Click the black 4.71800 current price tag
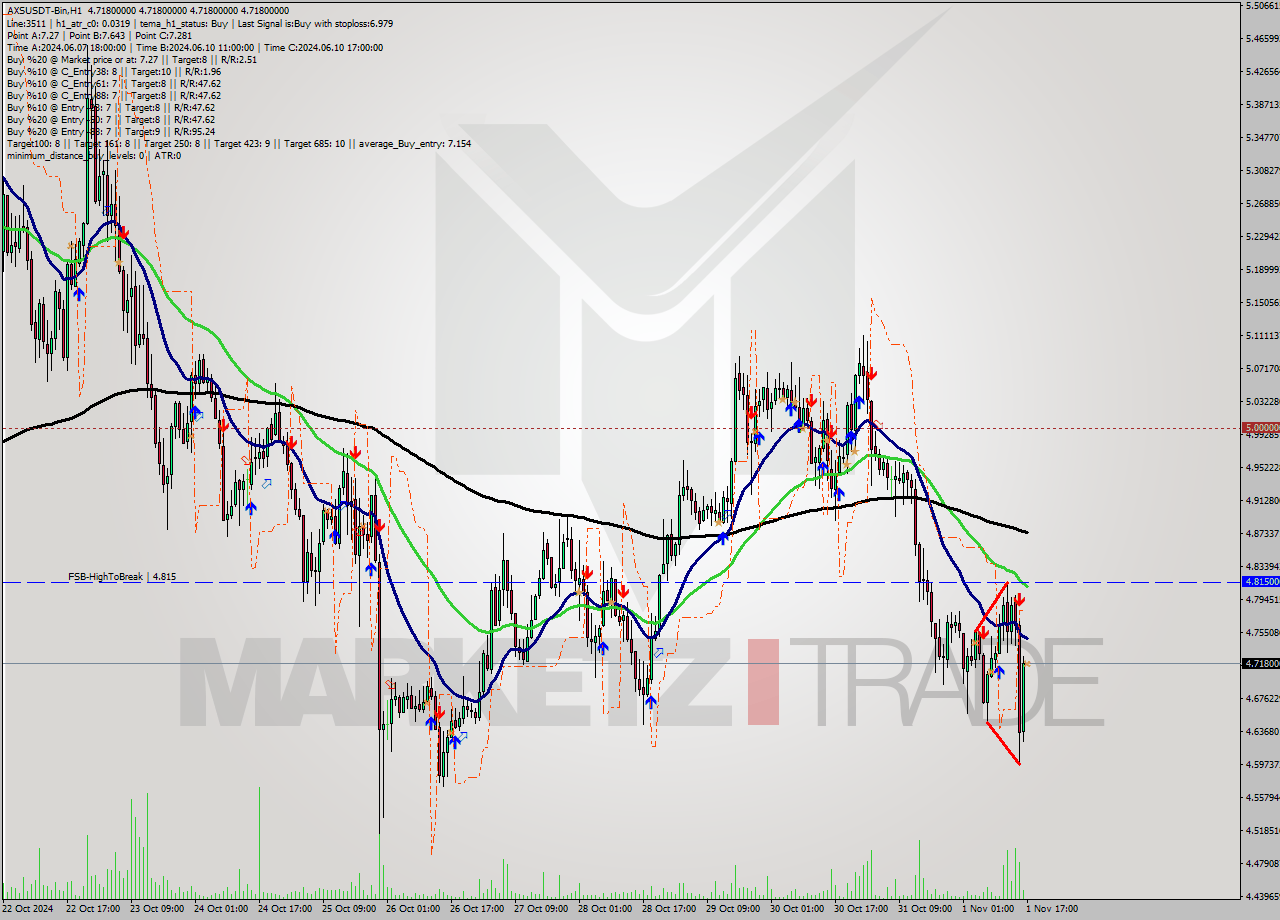Image resolution: width=1280 pixels, height=920 pixels. click(1260, 663)
